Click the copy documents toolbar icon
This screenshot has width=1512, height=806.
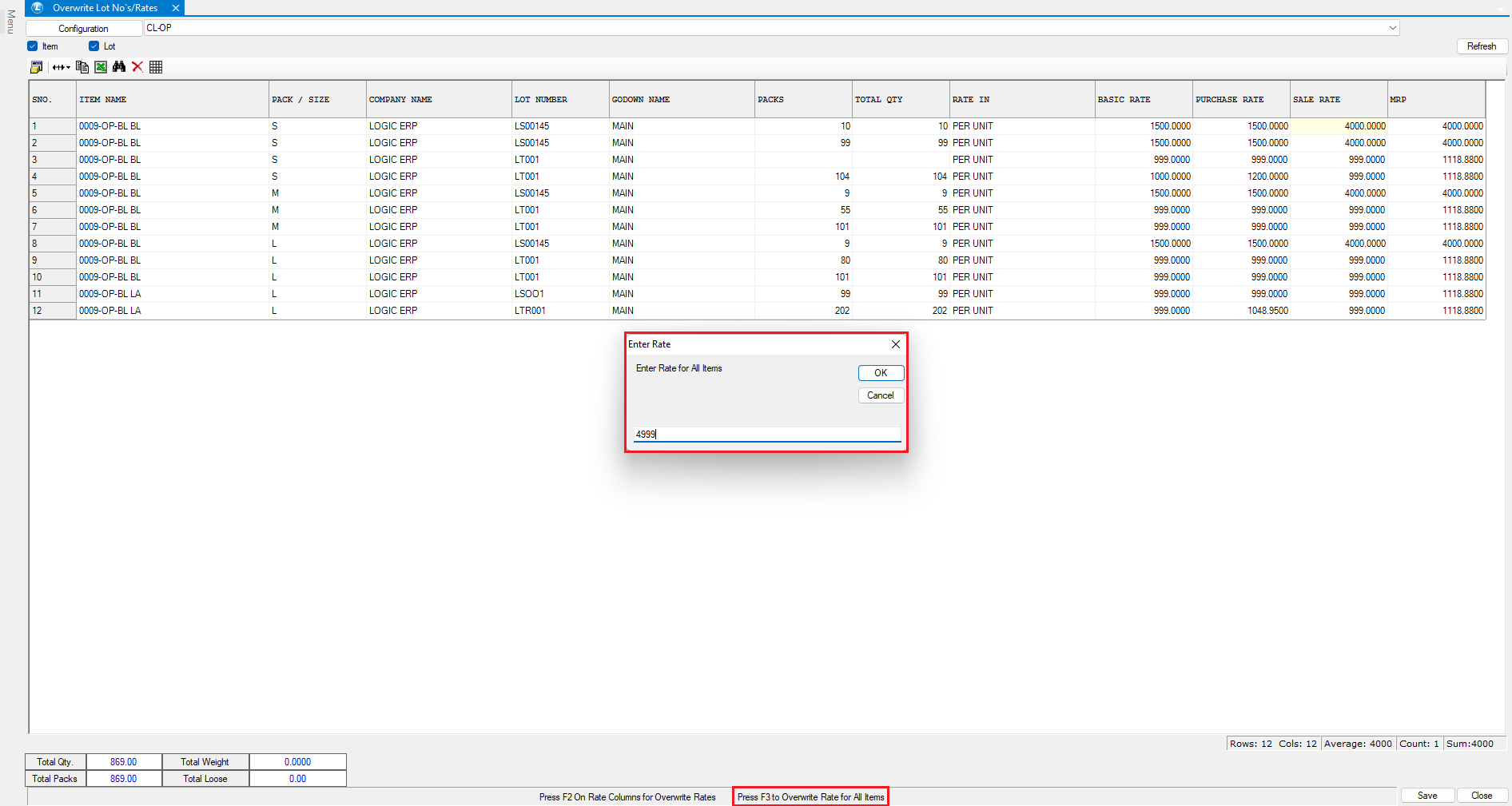pos(82,67)
